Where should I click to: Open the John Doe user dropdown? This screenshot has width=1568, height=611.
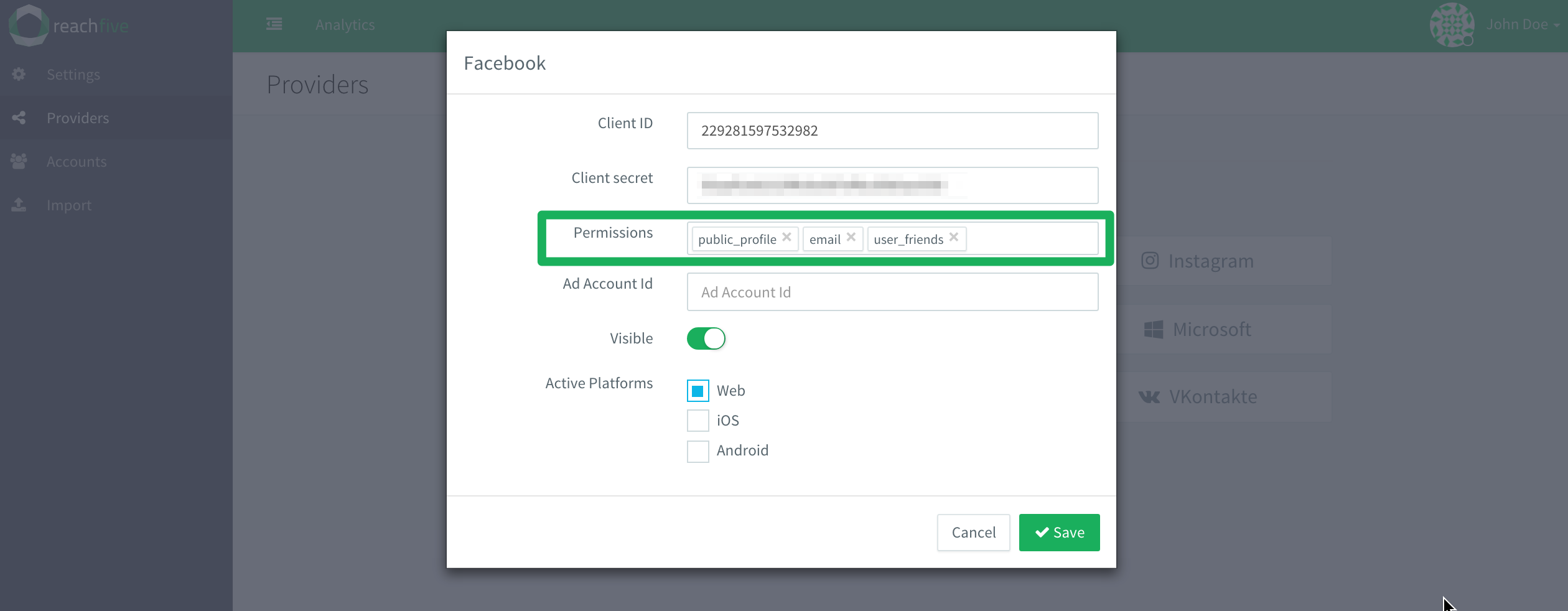(x=1523, y=25)
